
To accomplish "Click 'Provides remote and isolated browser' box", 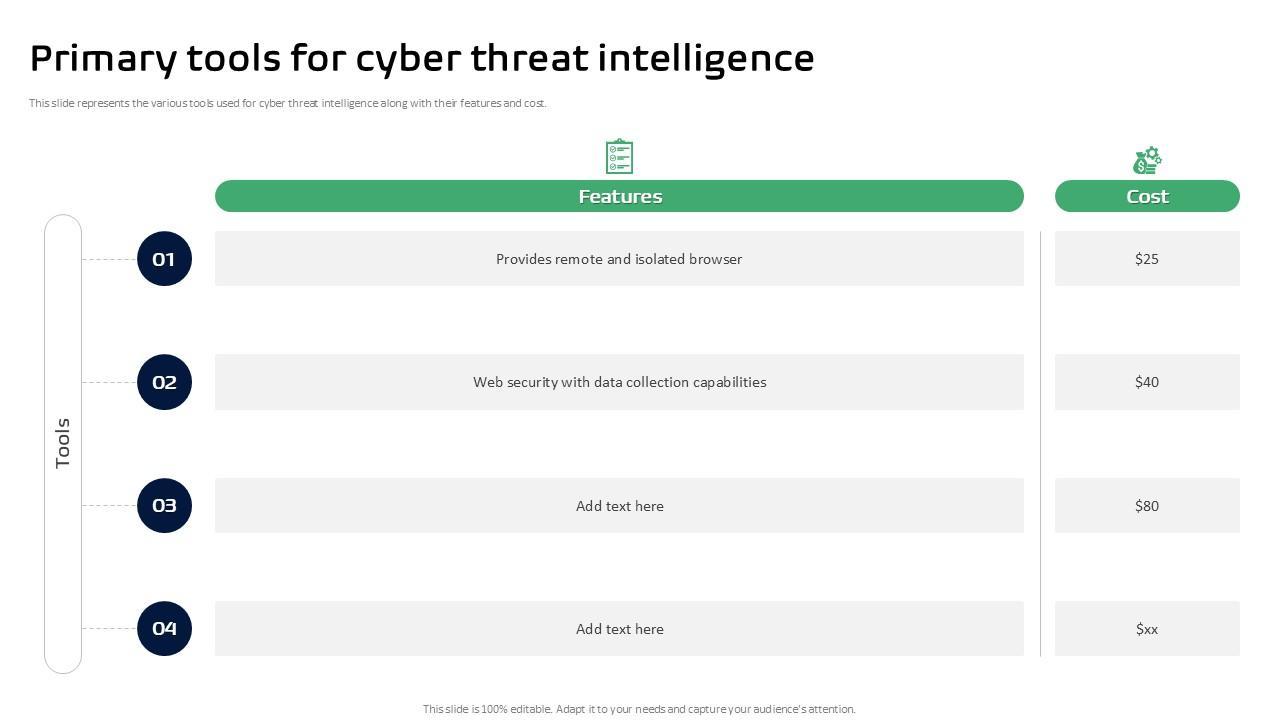I will [619, 259].
